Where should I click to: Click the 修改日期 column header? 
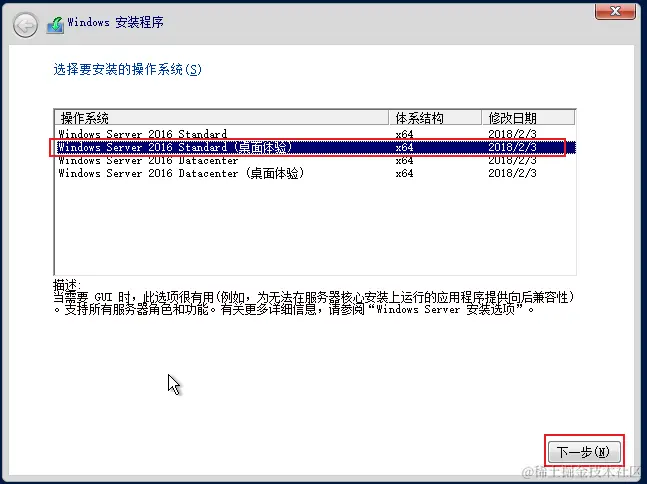coord(528,118)
